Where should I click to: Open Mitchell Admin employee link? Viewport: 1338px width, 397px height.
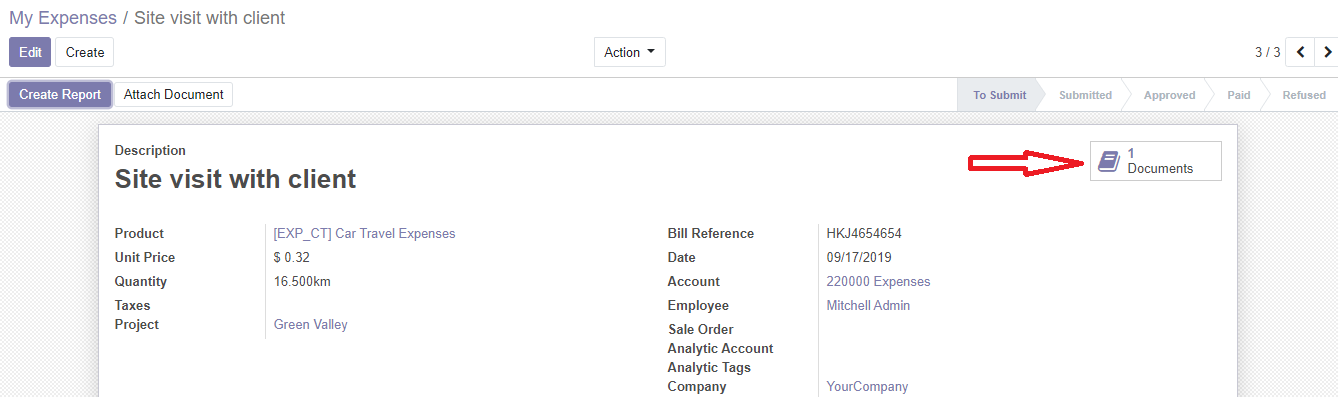click(868, 305)
